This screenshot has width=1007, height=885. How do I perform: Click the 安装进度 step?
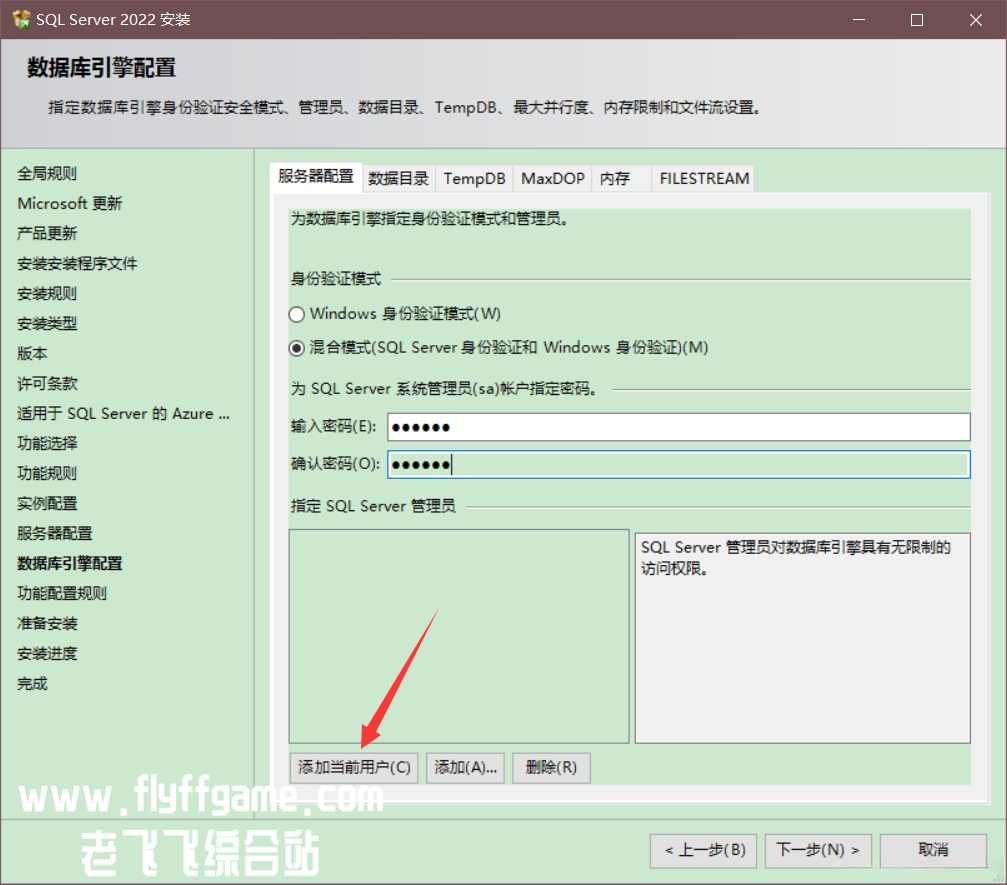[47, 654]
